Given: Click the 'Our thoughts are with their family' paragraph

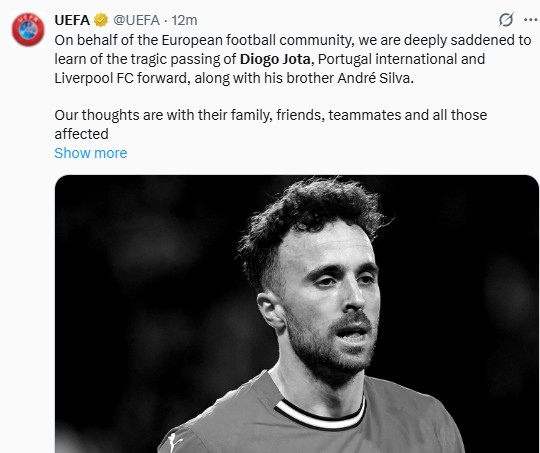Looking at the screenshot, I should click(271, 124).
